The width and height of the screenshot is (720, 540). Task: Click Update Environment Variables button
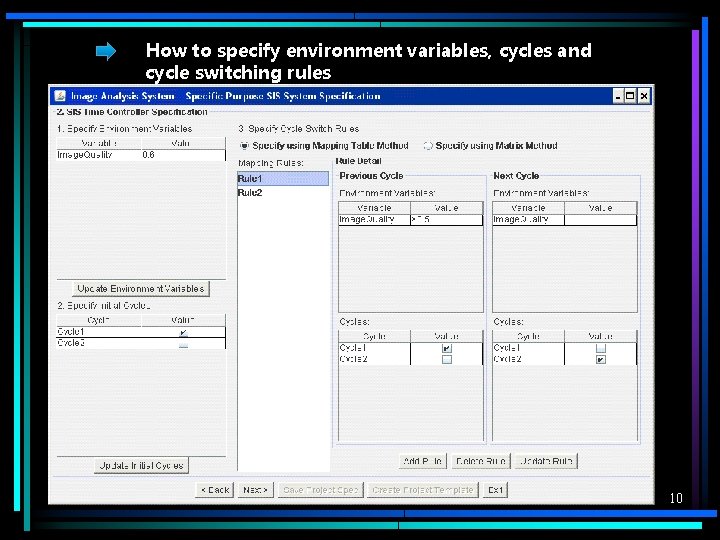pos(141,289)
